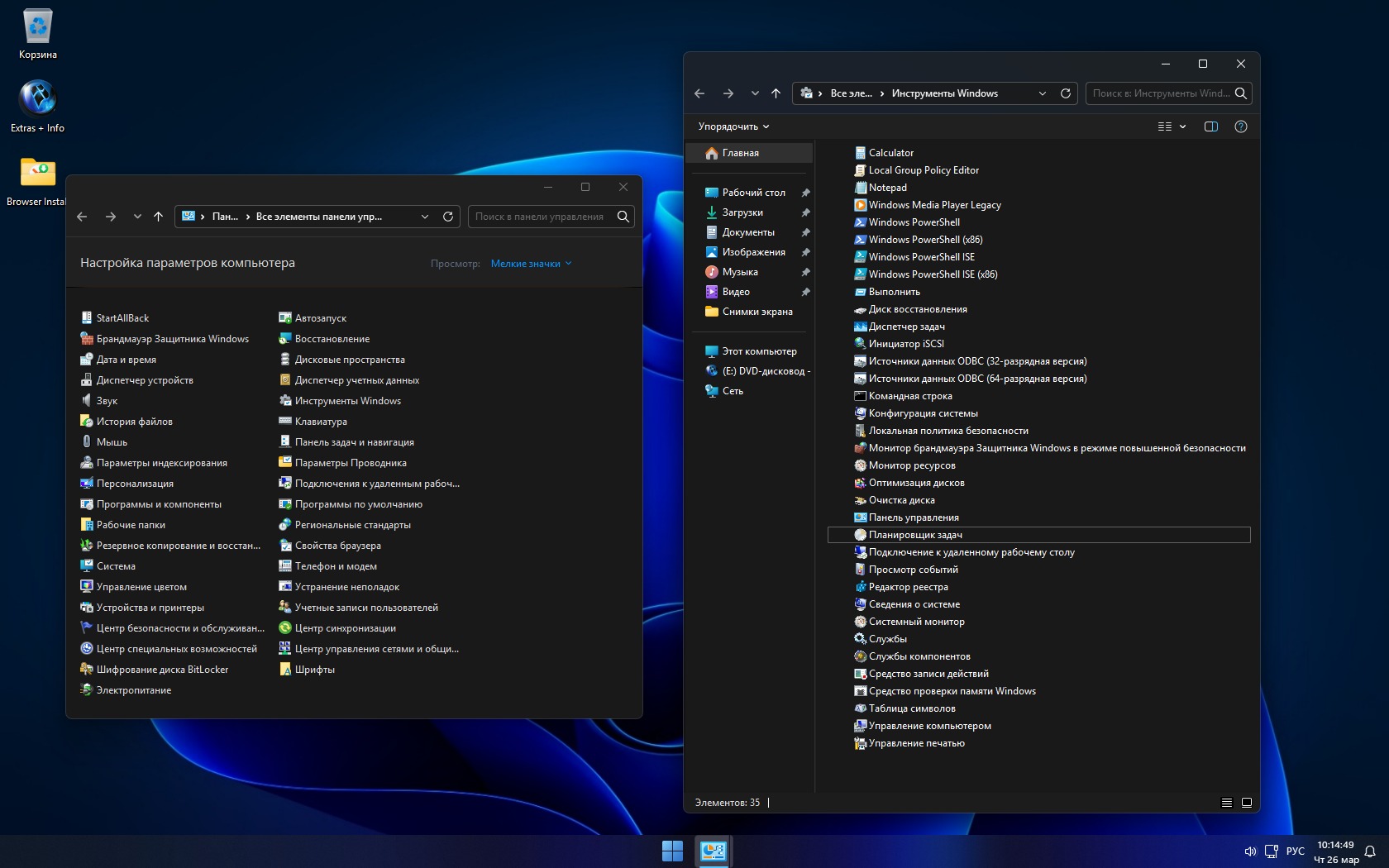Select Главная in the navigation pane
Screen dimensions: 1389x868
pyautogui.click(x=740, y=153)
